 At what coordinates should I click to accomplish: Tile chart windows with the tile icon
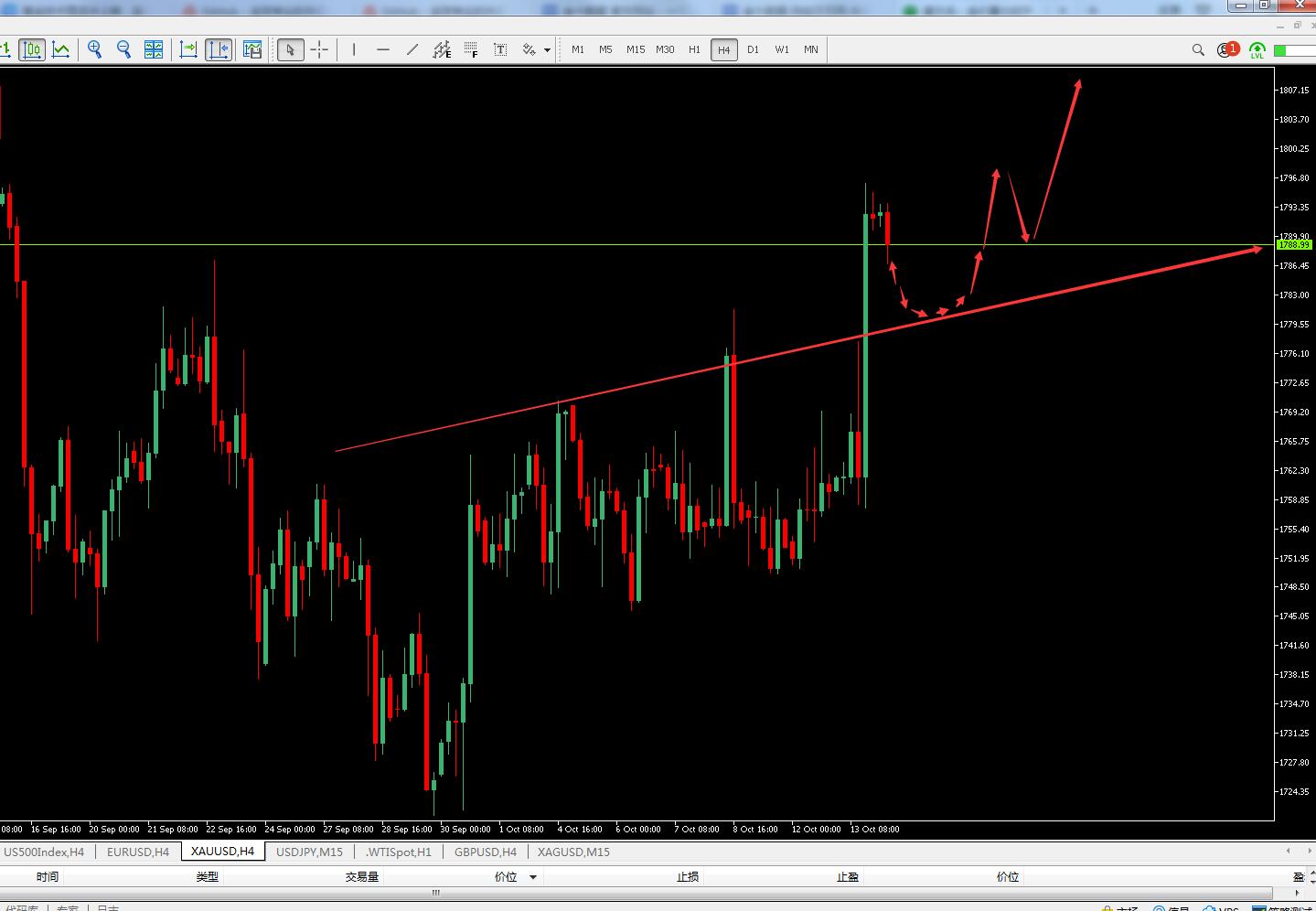click(x=154, y=49)
